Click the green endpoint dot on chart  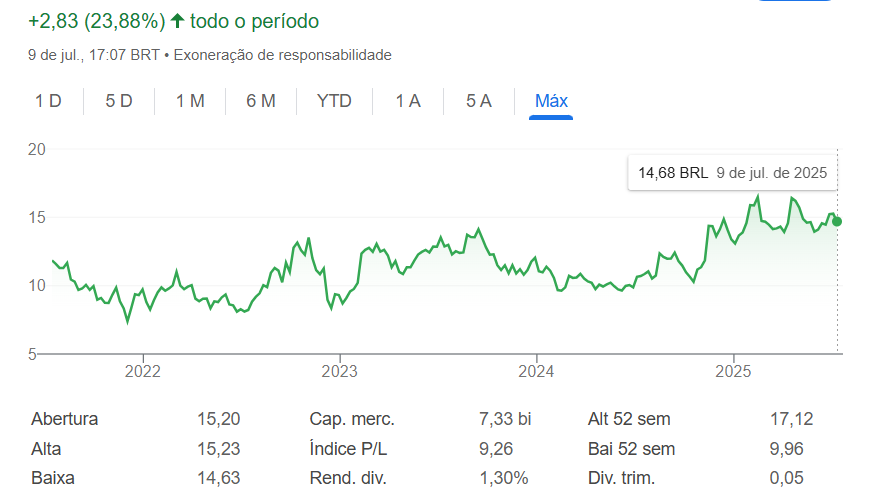click(x=837, y=221)
